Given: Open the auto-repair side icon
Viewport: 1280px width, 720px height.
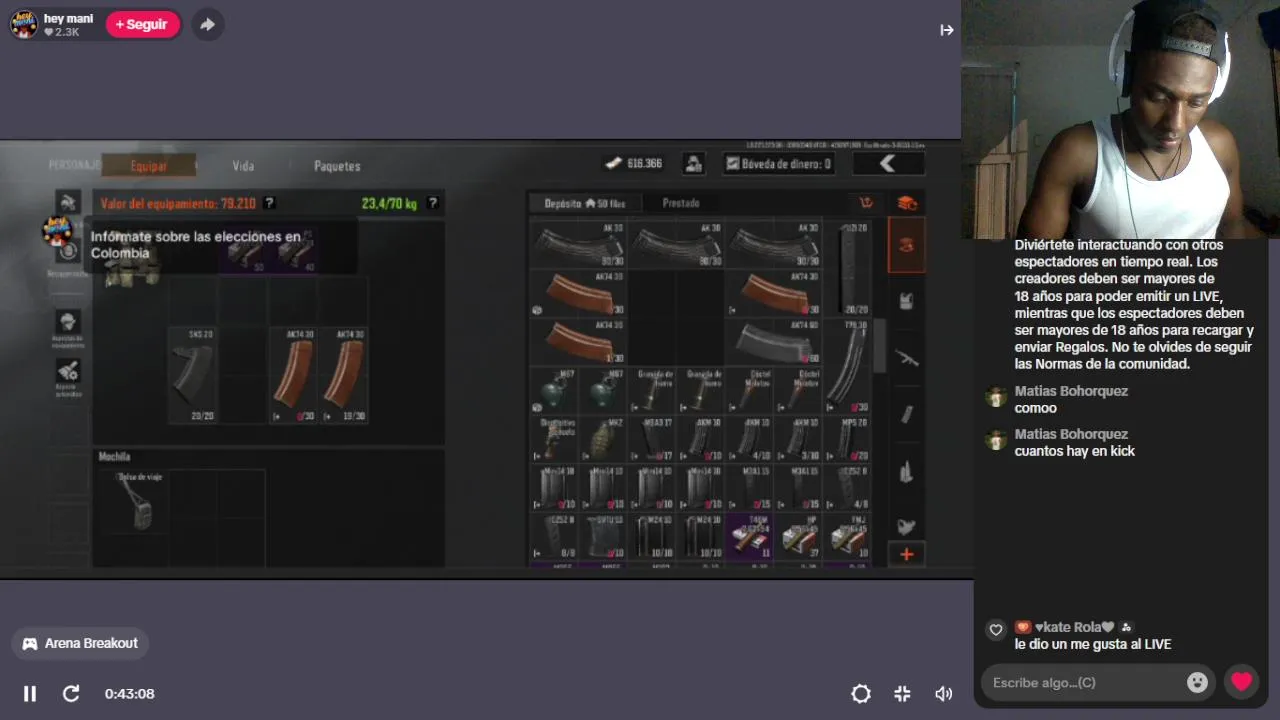Looking at the screenshot, I should 68,372.
